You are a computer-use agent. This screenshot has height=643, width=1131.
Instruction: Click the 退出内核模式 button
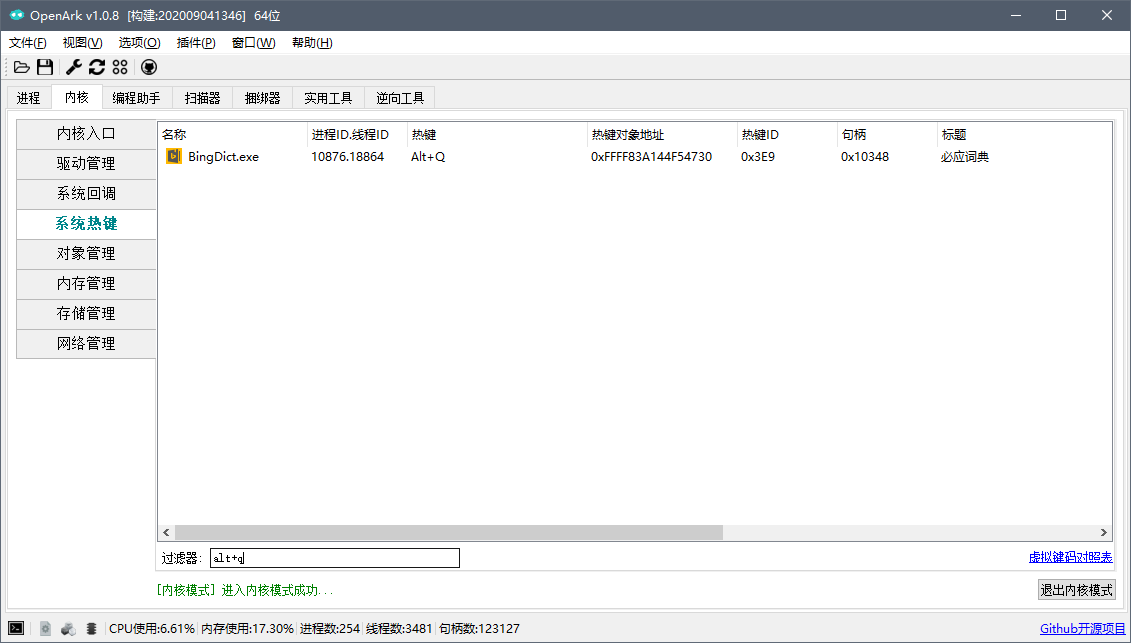click(1077, 589)
